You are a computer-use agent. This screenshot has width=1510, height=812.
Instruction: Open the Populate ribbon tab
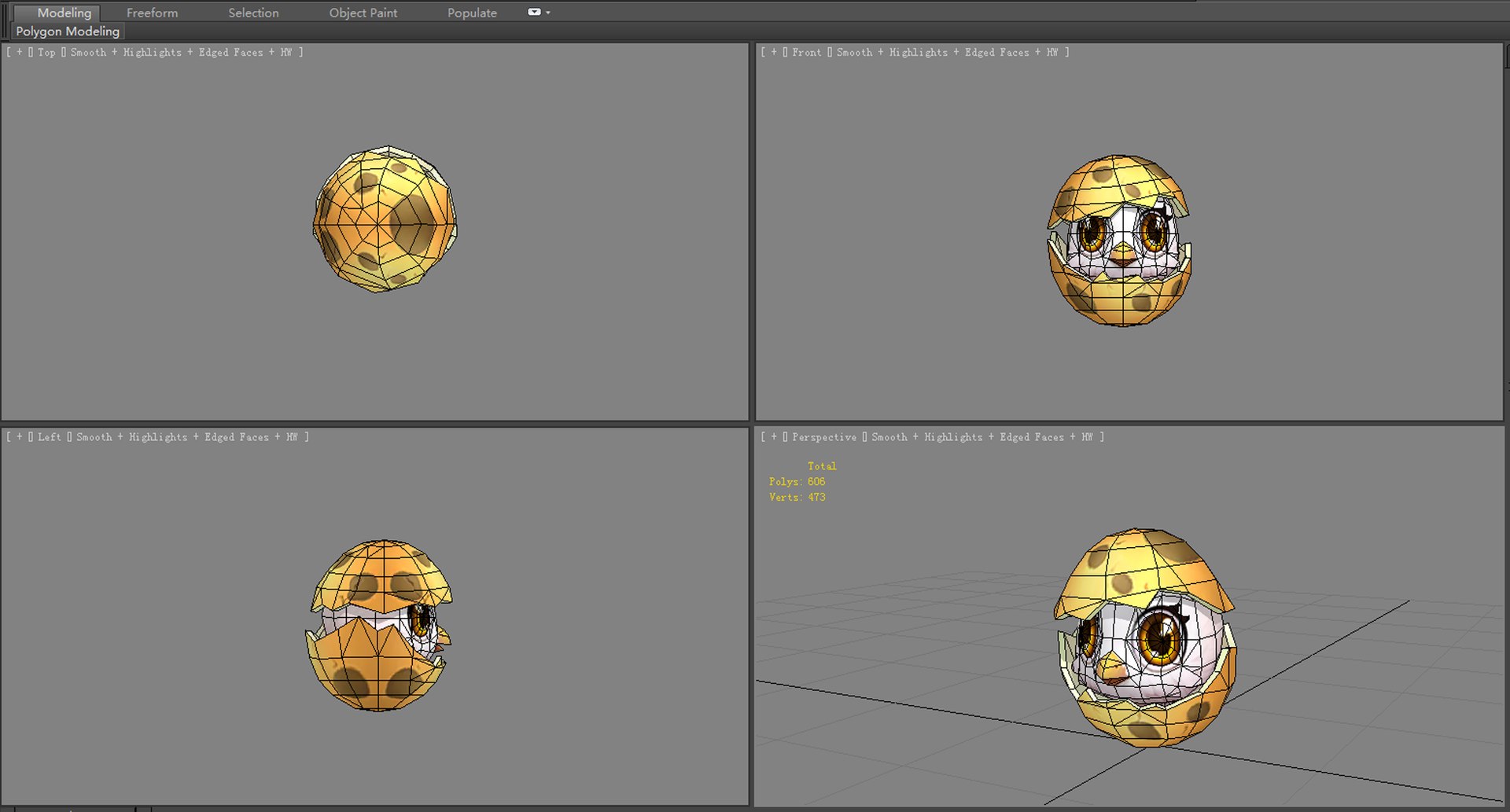pyautogui.click(x=472, y=13)
